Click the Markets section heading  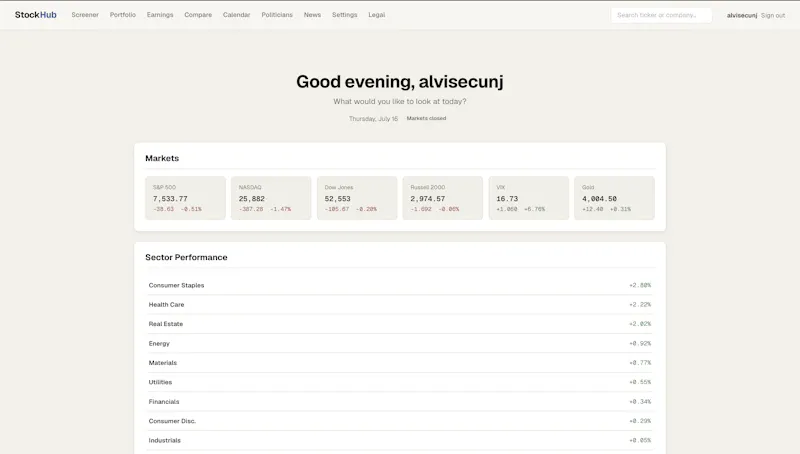(x=162, y=158)
